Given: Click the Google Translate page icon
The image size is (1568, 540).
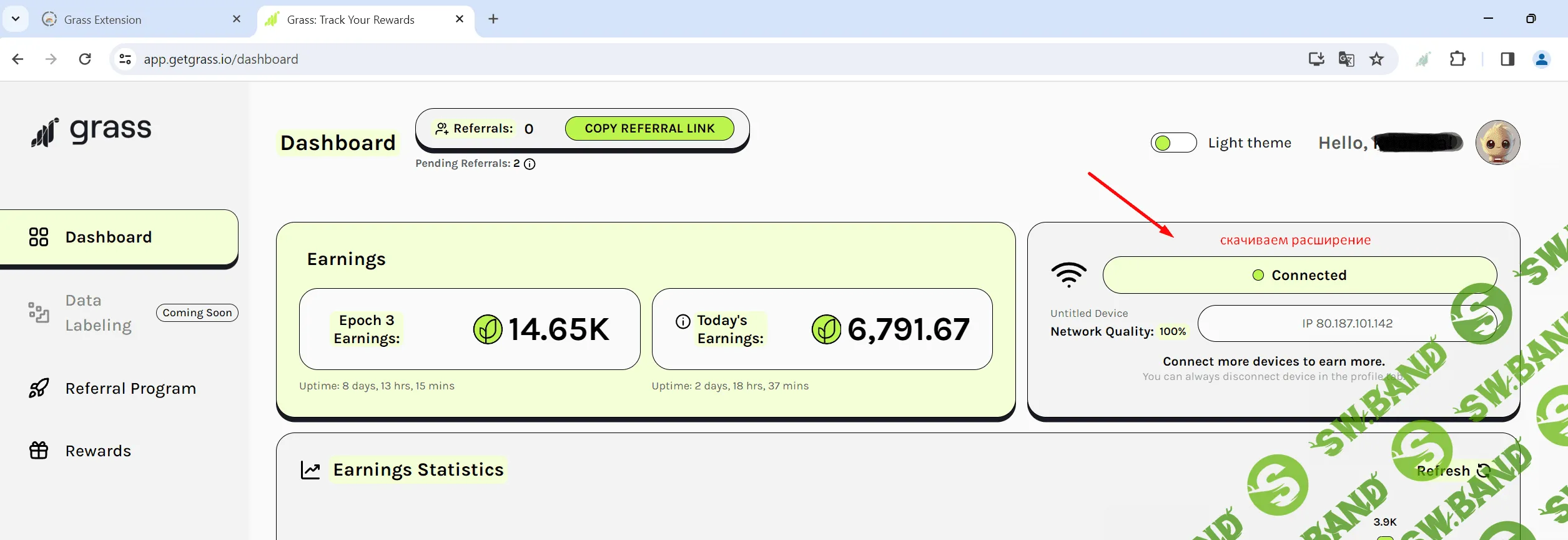Looking at the screenshot, I should pyautogui.click(x=1346, y=59).
